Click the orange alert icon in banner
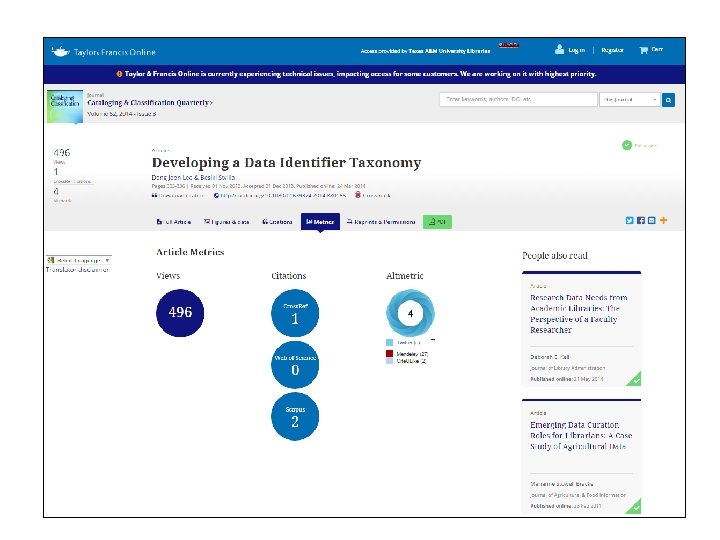The width and height of the screenshot is (720, 540). (119, 74)
